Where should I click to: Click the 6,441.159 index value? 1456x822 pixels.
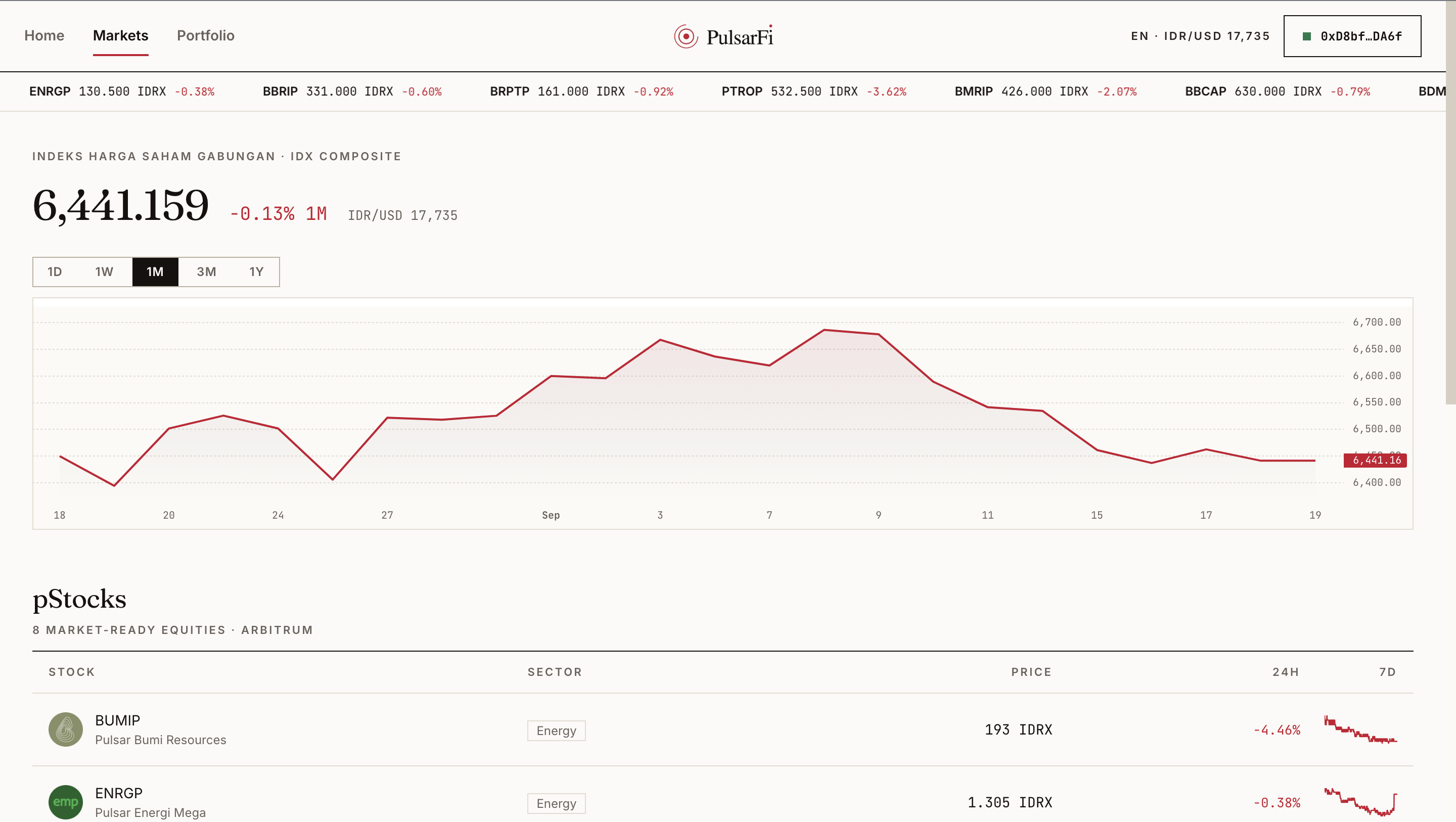[x=120, y=206]
